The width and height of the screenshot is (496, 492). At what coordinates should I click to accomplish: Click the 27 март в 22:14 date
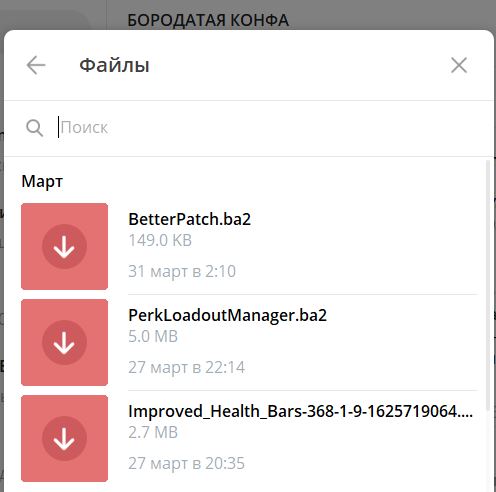click(186, 367)
